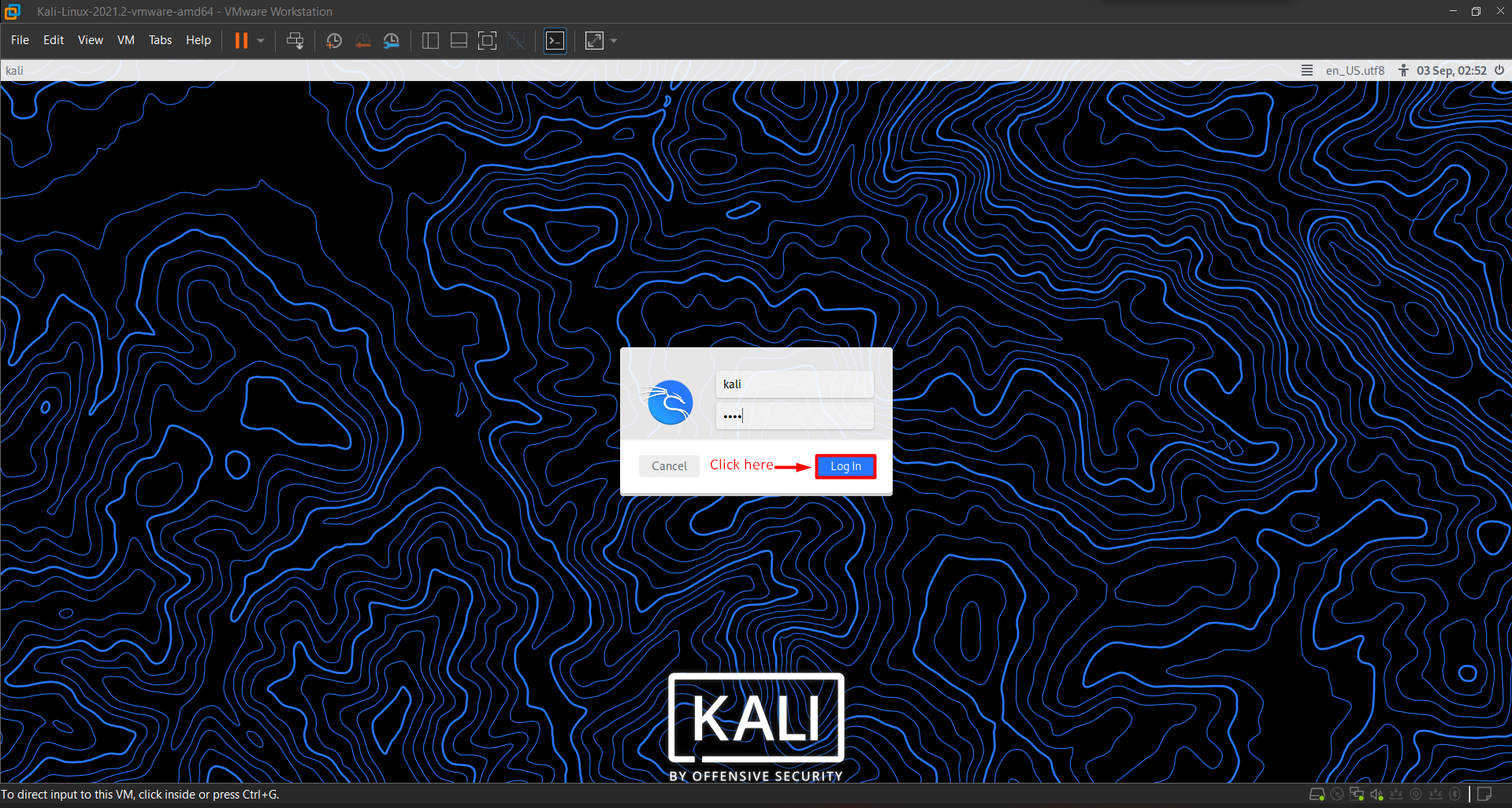
Task: Send Ctrl+Alt+Del to the VM
Action: 295,41
